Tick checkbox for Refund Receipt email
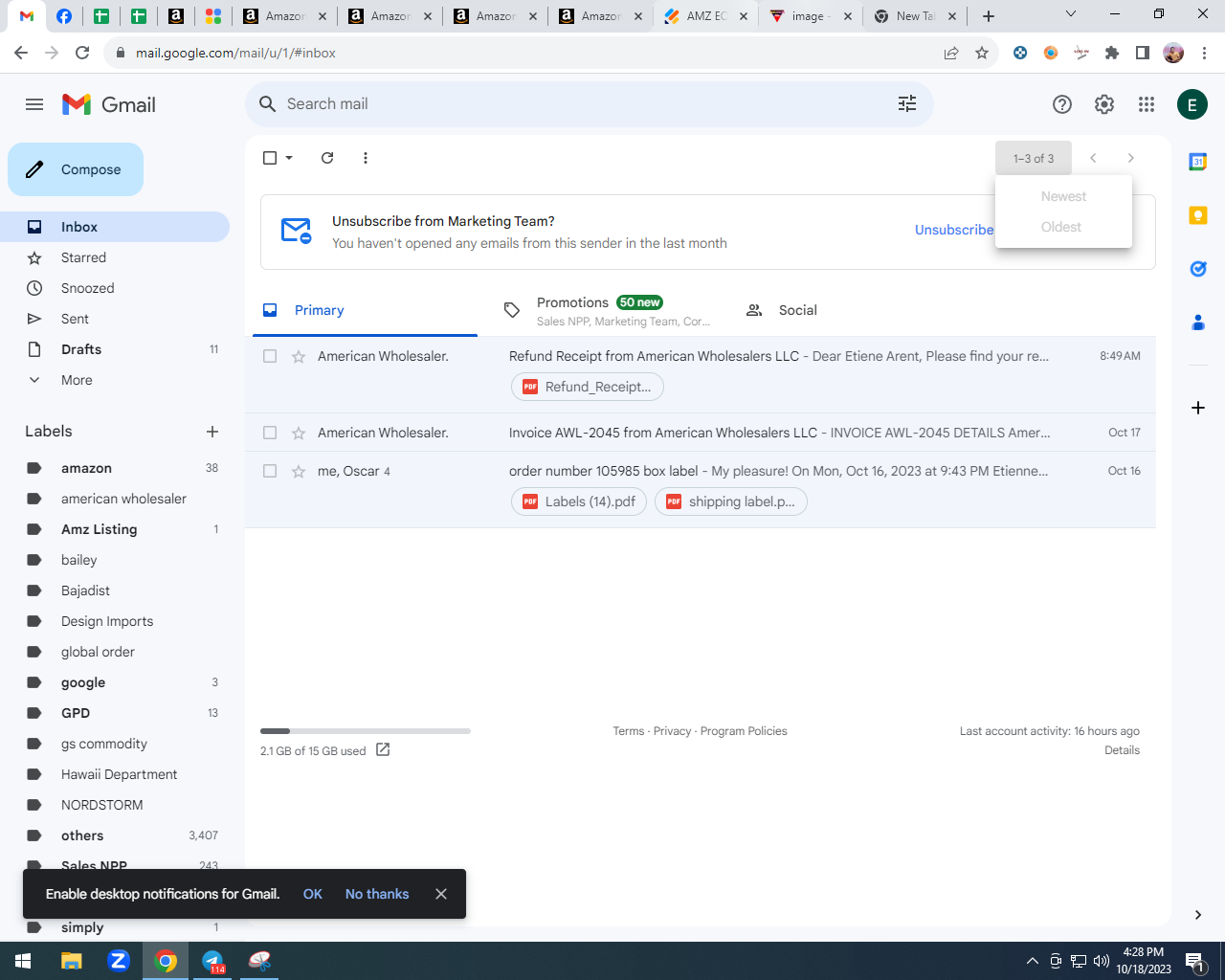This screenshot has width=1225, height=980. click(270, 356)
